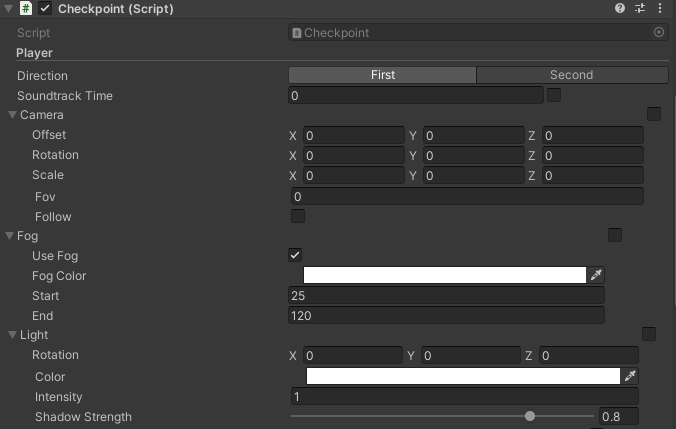
Task: Disable the Checkpoint script component checkbox
Action: pyautogui.click(x=45, y=9)
